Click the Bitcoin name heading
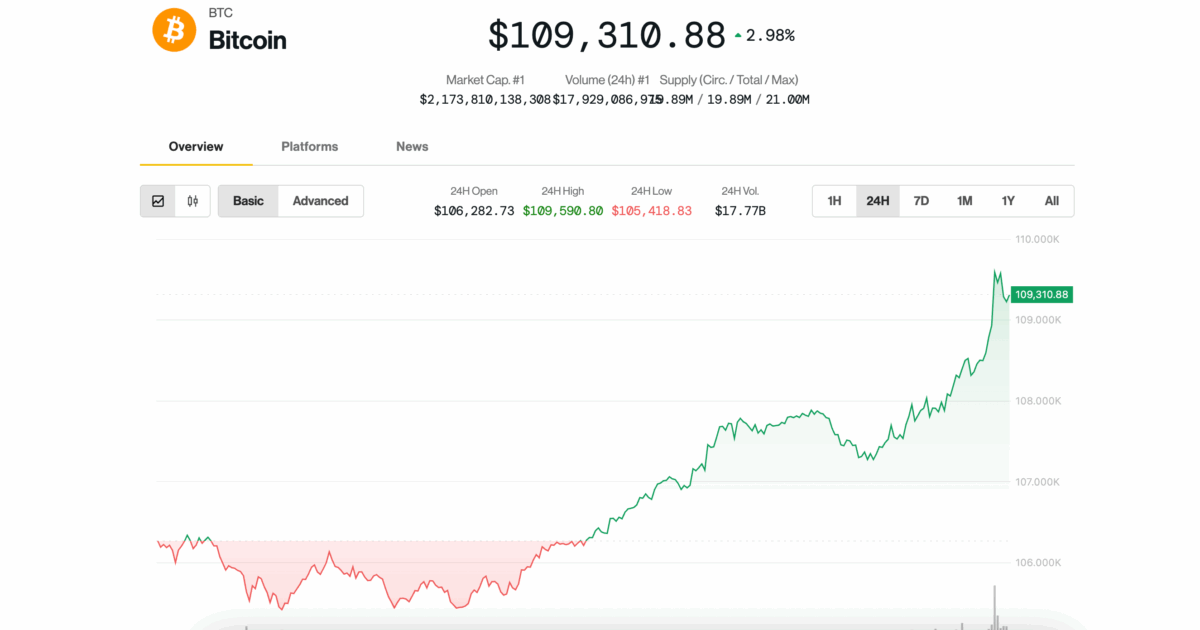 pyautogui.click(x=247, y=40)
